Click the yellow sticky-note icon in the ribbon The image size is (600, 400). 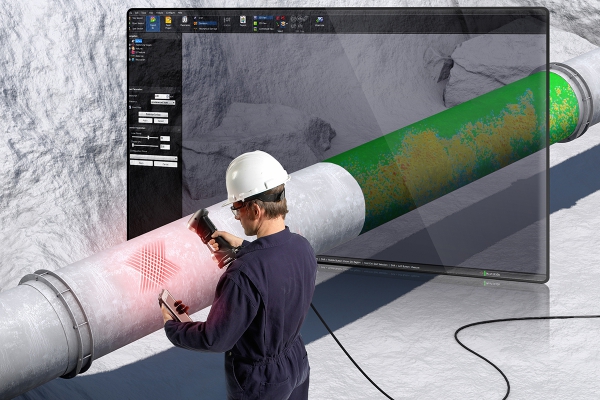(168, 20)
